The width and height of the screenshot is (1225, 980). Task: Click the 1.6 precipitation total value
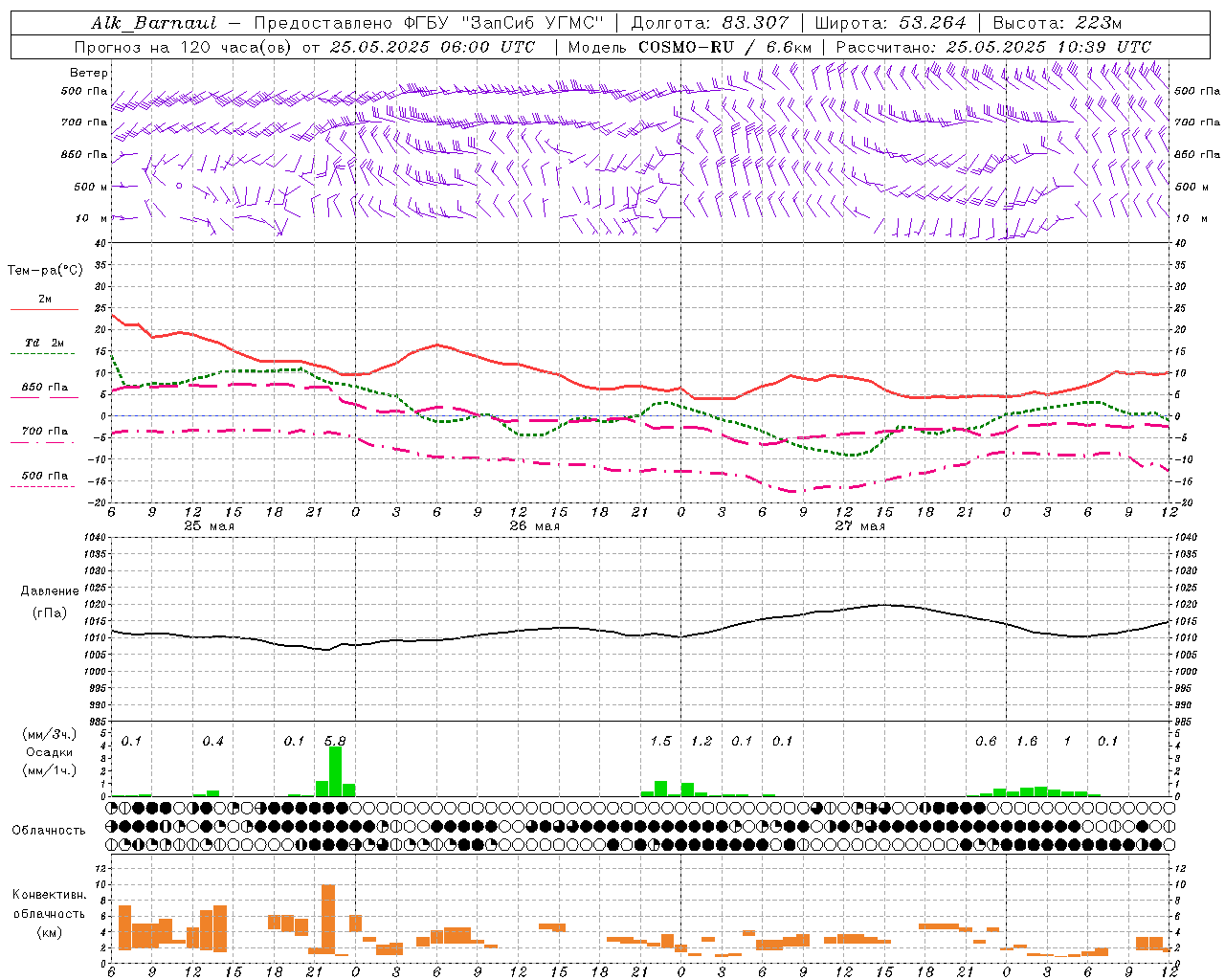pyautogui.click(x=1027, y=741)
